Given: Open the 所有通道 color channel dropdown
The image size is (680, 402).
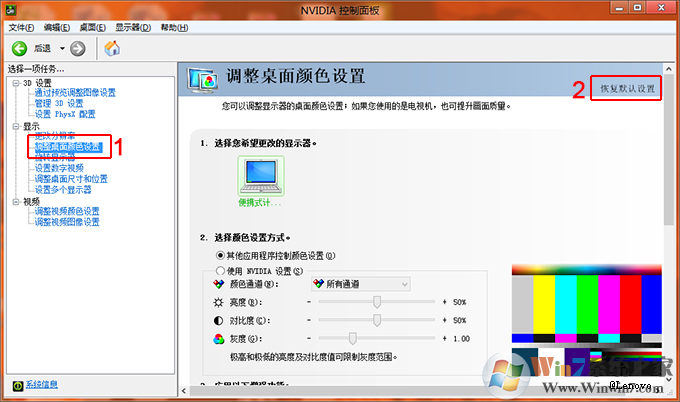Looking at the screenshot, I should coord(361,284).
